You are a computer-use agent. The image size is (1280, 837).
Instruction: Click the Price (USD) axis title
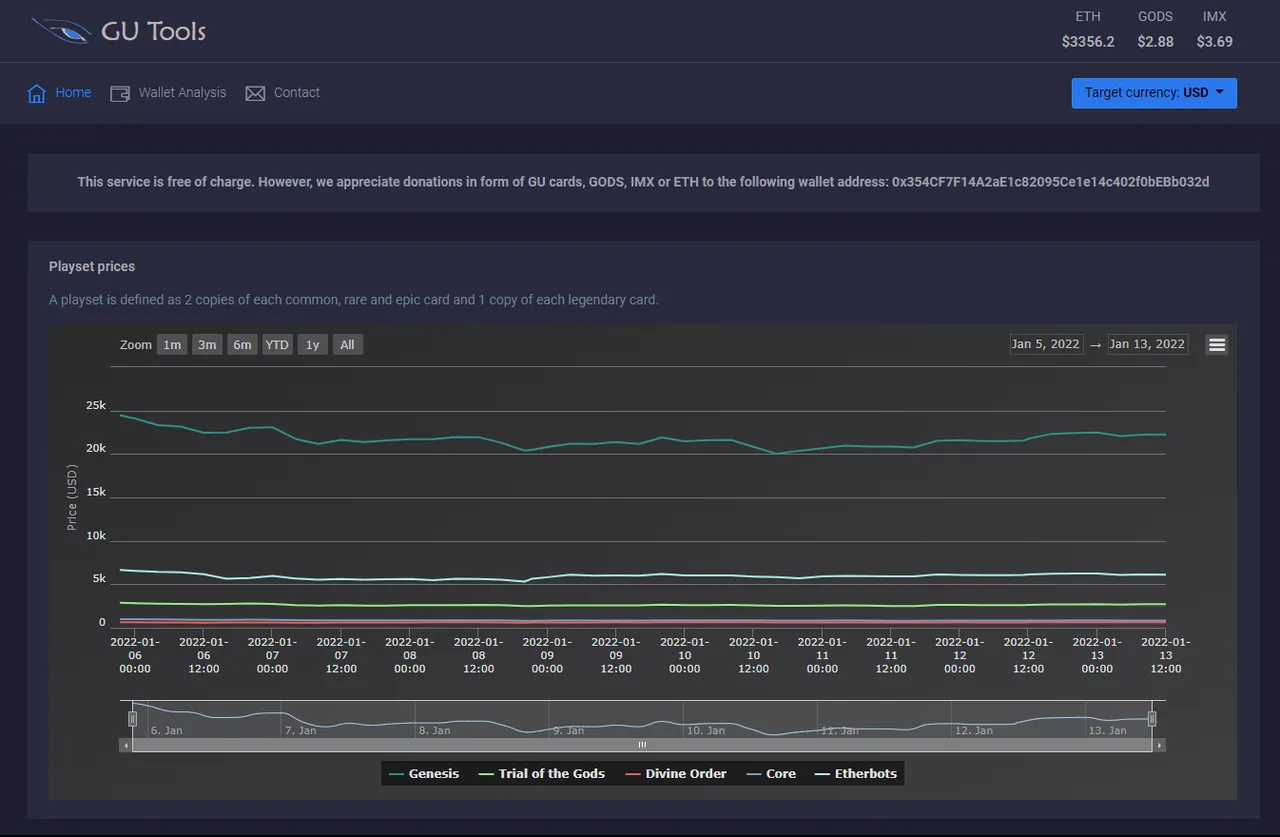[72, 497]
